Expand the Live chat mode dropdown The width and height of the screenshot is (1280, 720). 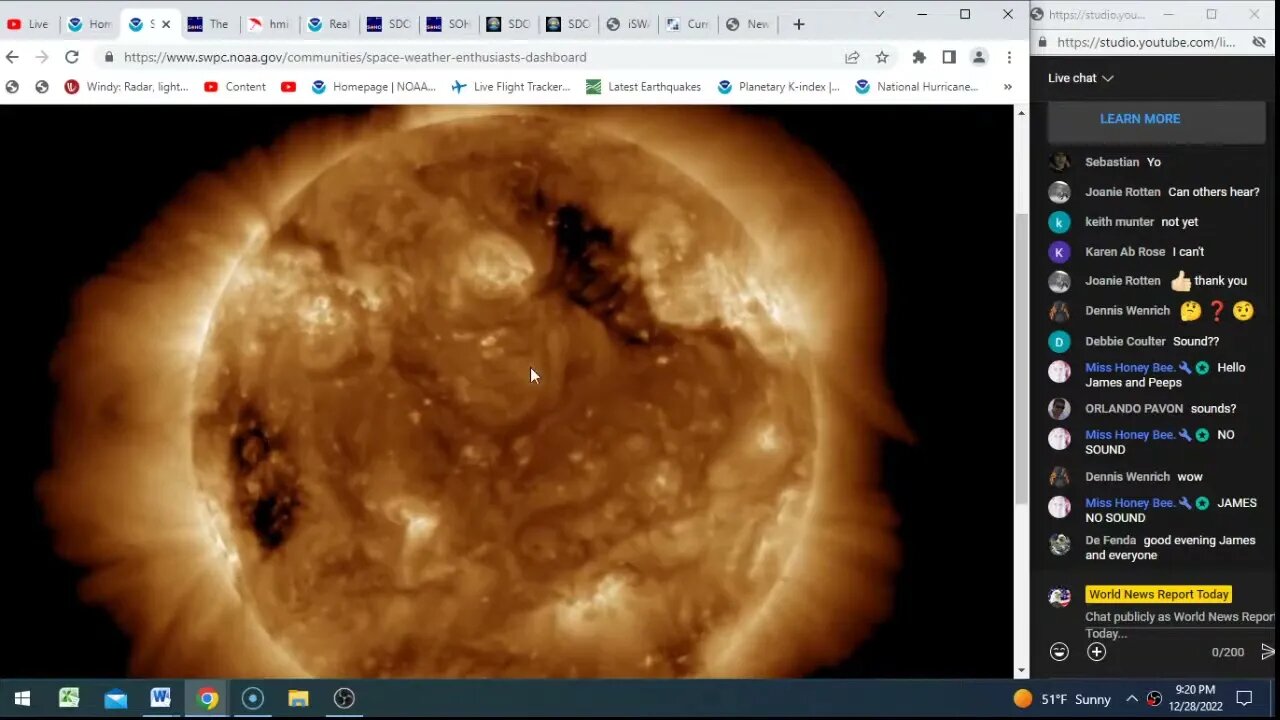1080,78
